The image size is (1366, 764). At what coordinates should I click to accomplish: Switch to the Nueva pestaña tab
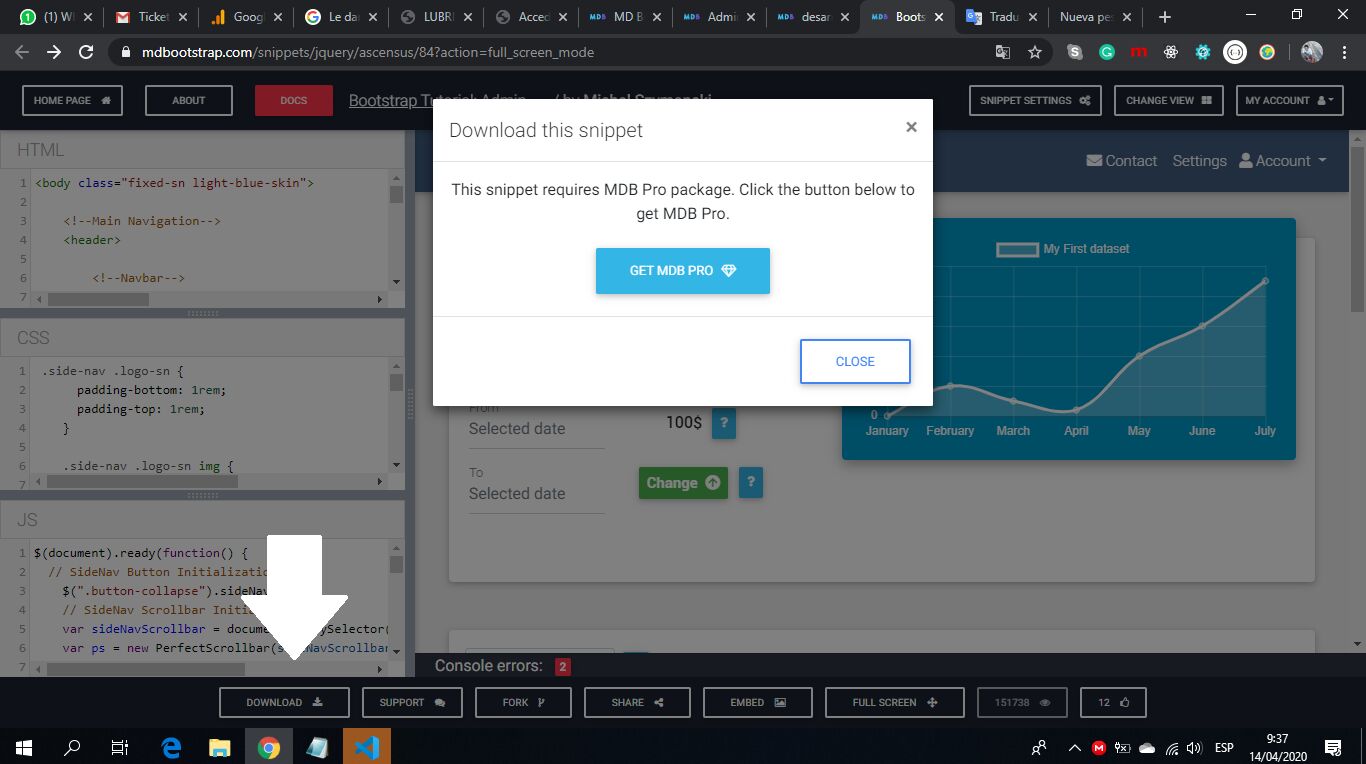coord(1094,17)
